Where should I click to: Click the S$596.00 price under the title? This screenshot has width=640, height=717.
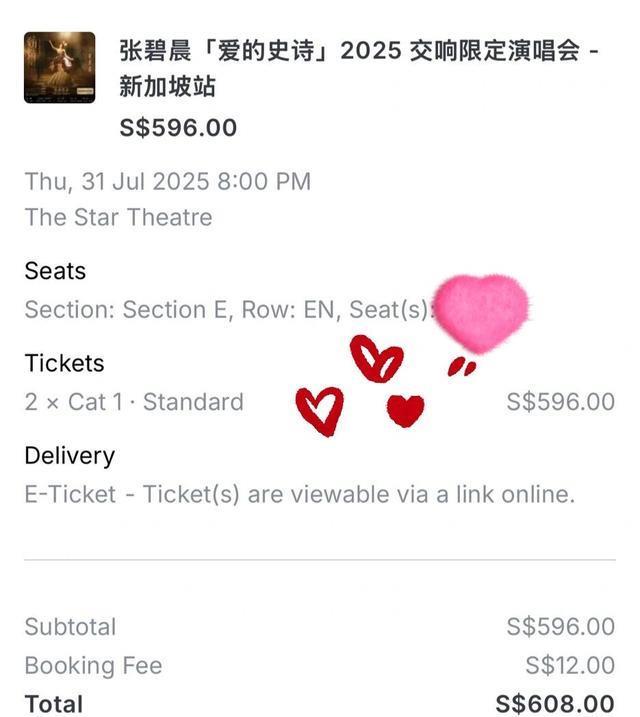click(178, 128)
